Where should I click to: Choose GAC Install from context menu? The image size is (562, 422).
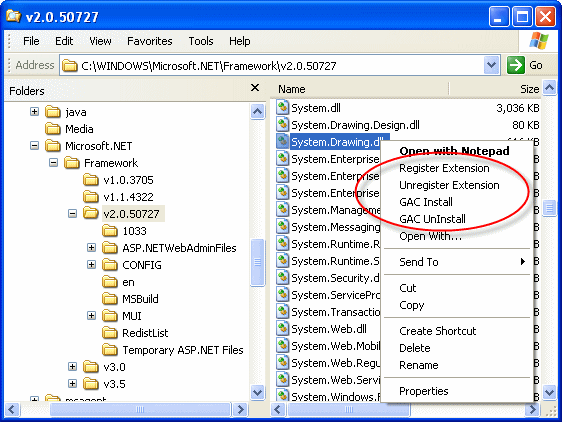click(x=457, y=202)
